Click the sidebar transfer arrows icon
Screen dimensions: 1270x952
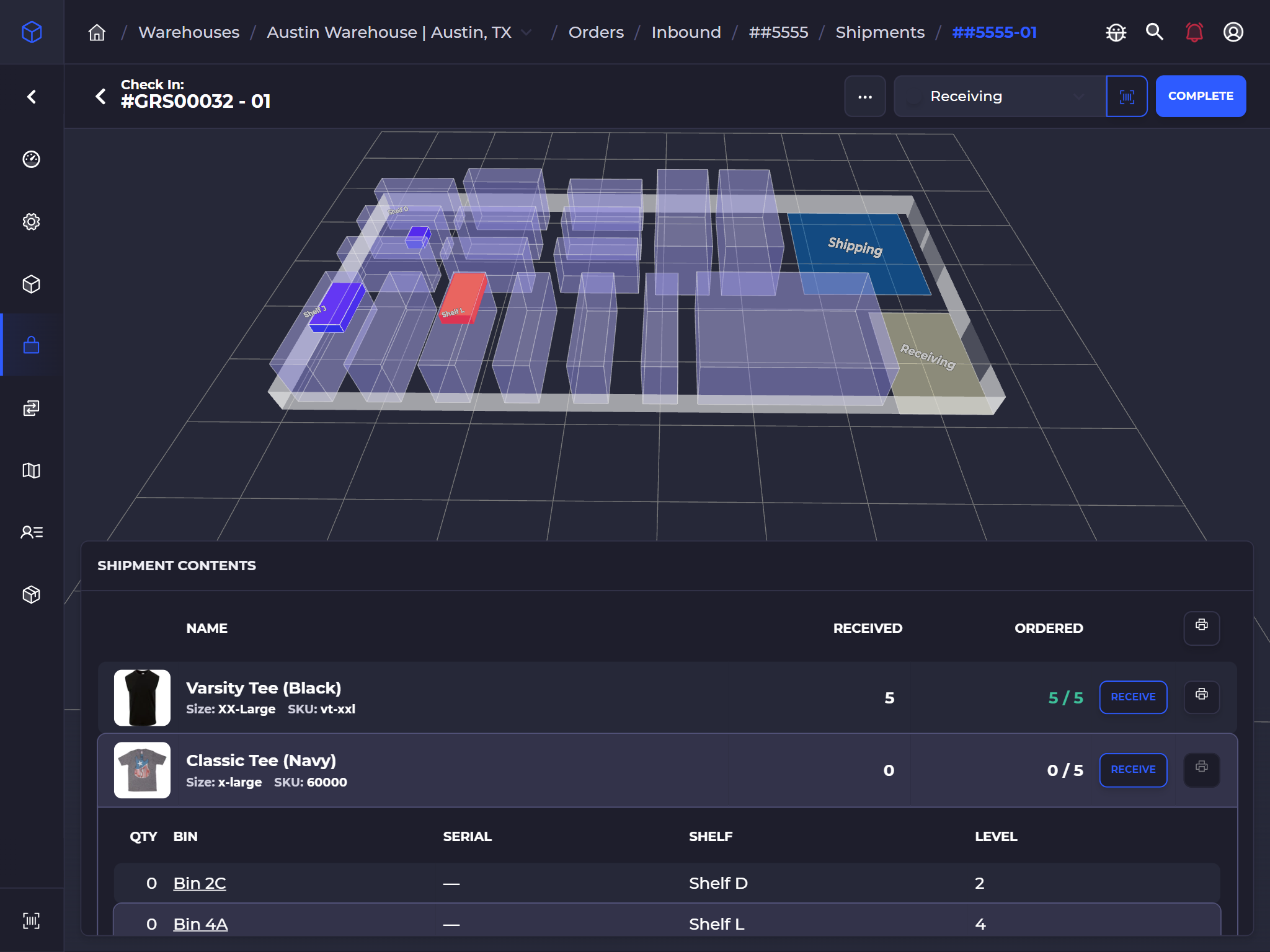[x=32, y=408]
